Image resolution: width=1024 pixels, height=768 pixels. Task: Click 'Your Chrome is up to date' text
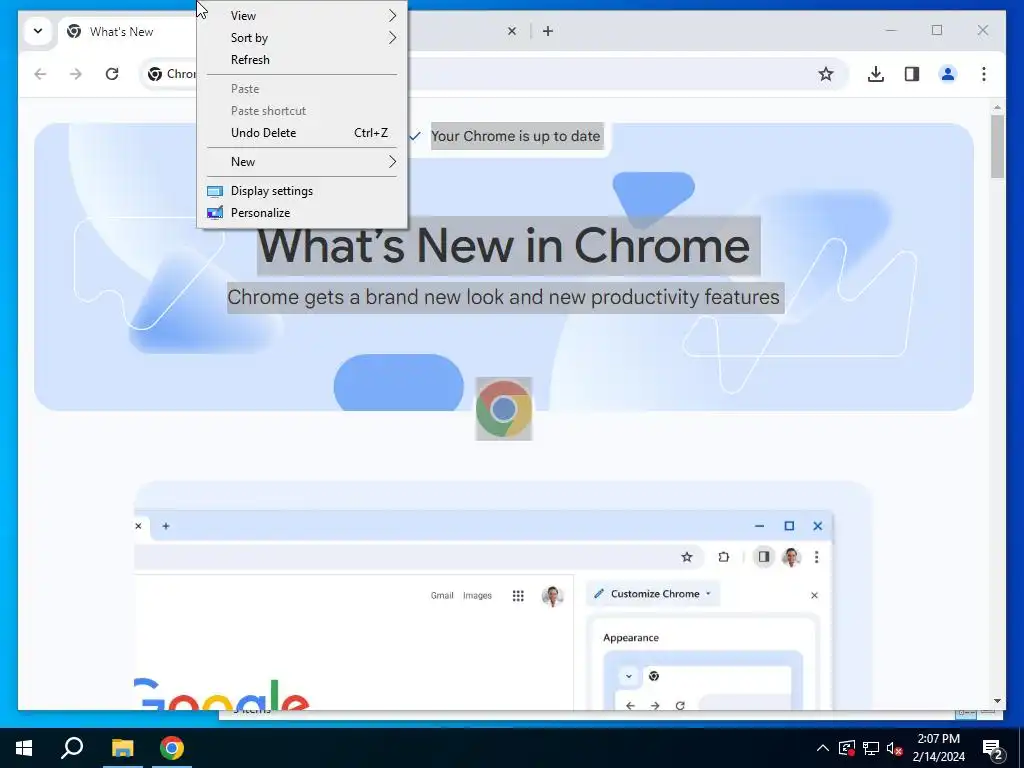tap(515, 136)
